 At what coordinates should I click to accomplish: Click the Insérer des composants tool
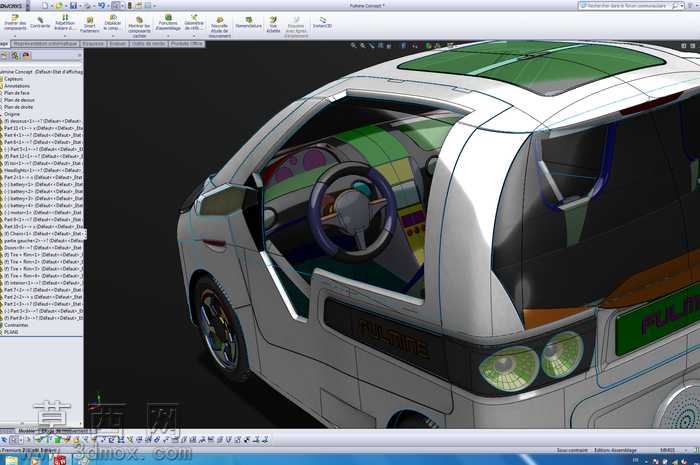(15, 22)
